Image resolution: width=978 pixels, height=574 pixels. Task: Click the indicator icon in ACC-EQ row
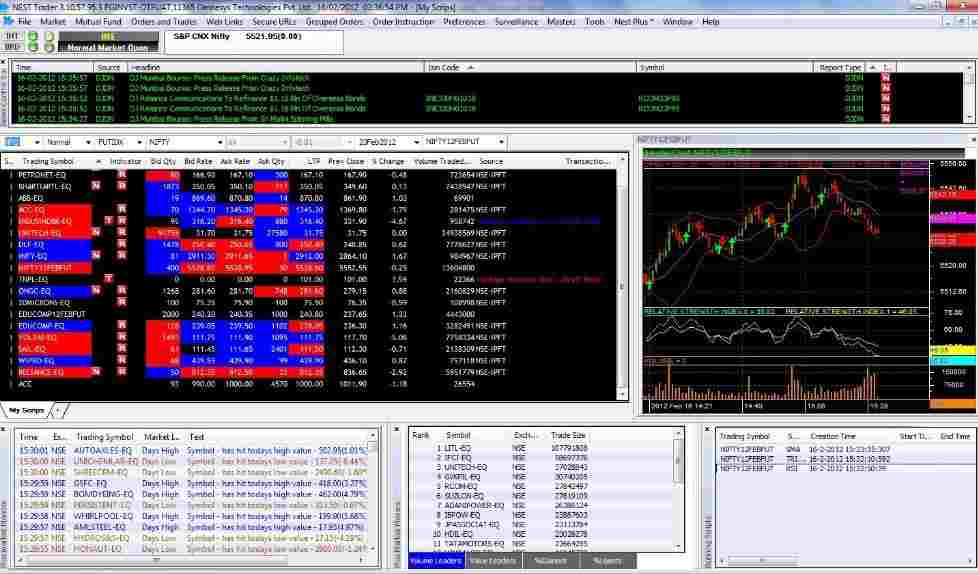(x=122, y=209)
